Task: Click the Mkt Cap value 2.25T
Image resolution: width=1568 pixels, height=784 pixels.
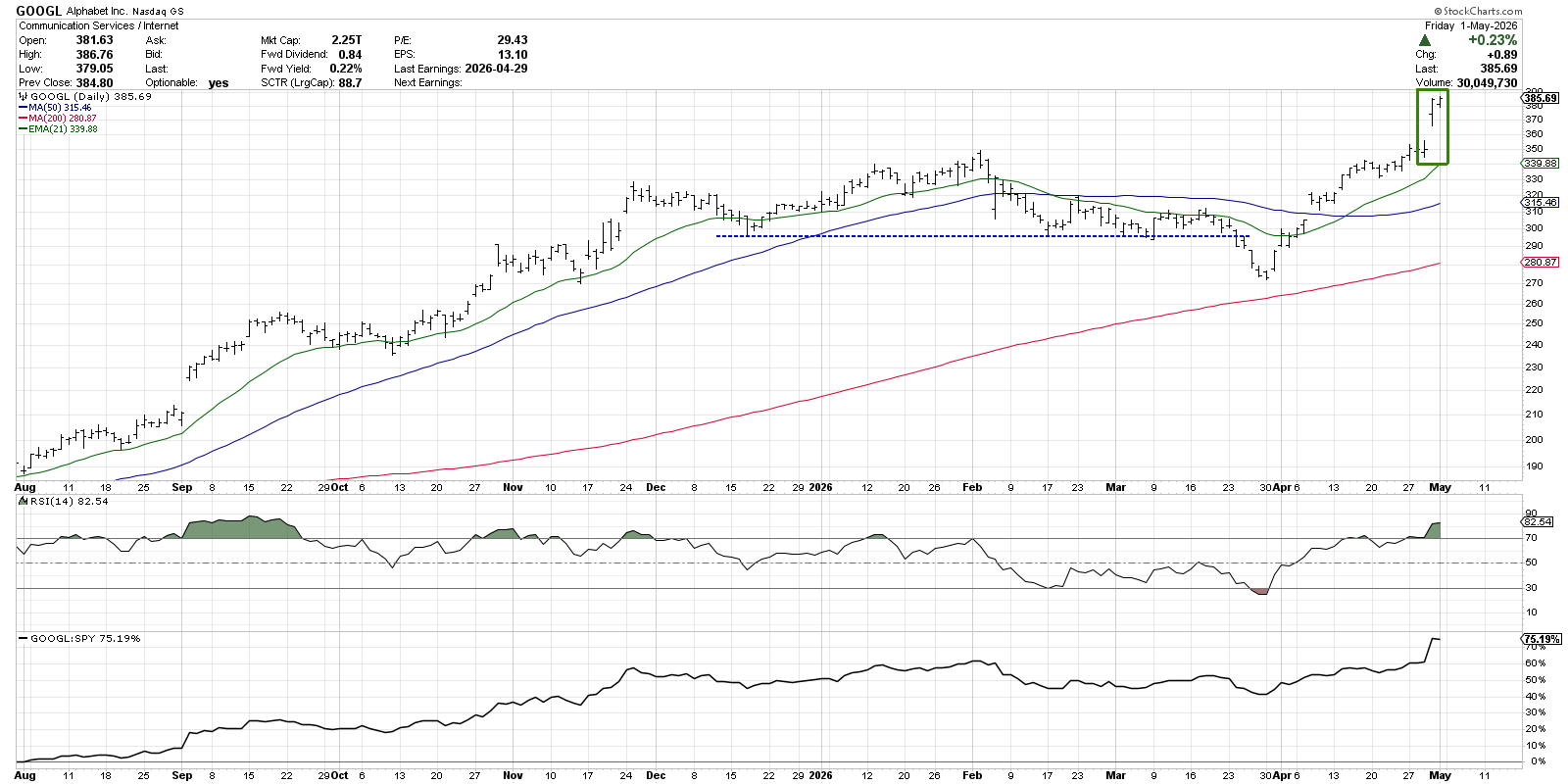Action: [346, 40]
